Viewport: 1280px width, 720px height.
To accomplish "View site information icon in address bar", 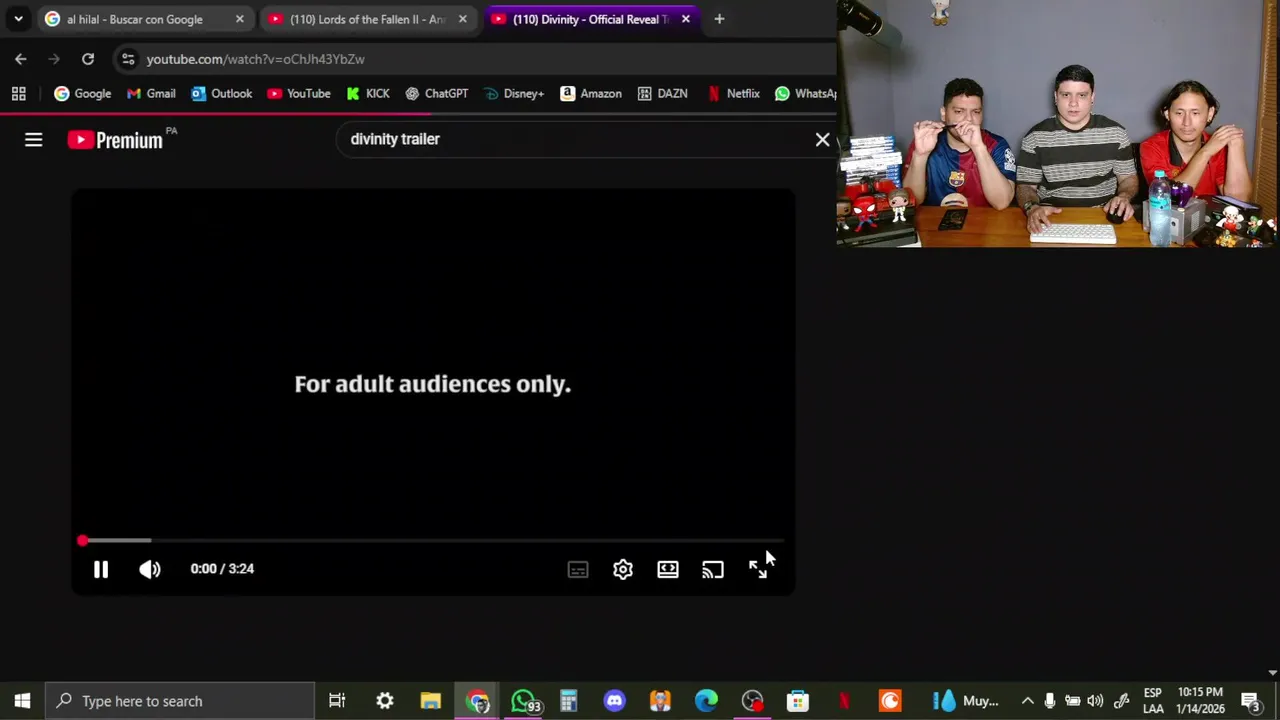I will (128, 59).
